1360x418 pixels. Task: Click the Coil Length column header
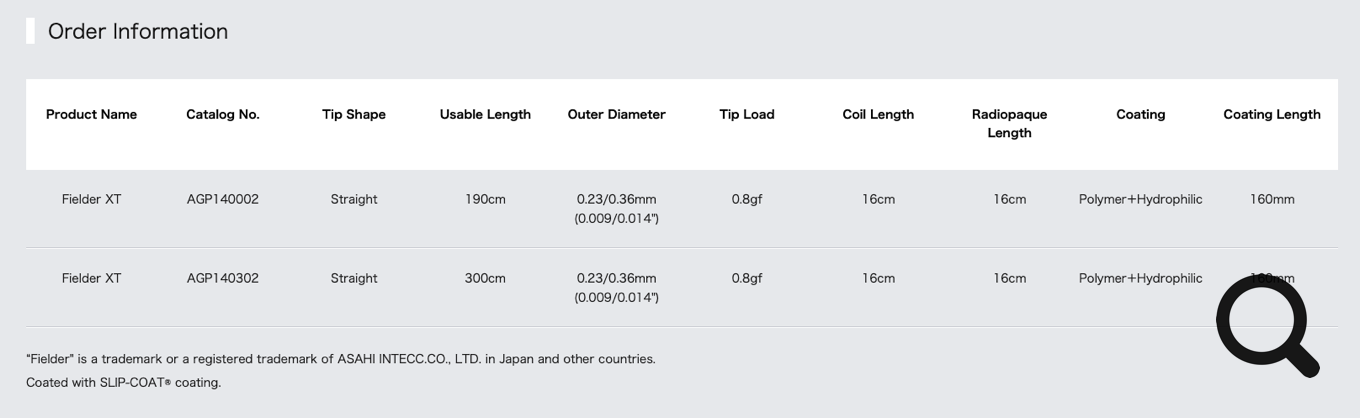[x=878, y=114]
